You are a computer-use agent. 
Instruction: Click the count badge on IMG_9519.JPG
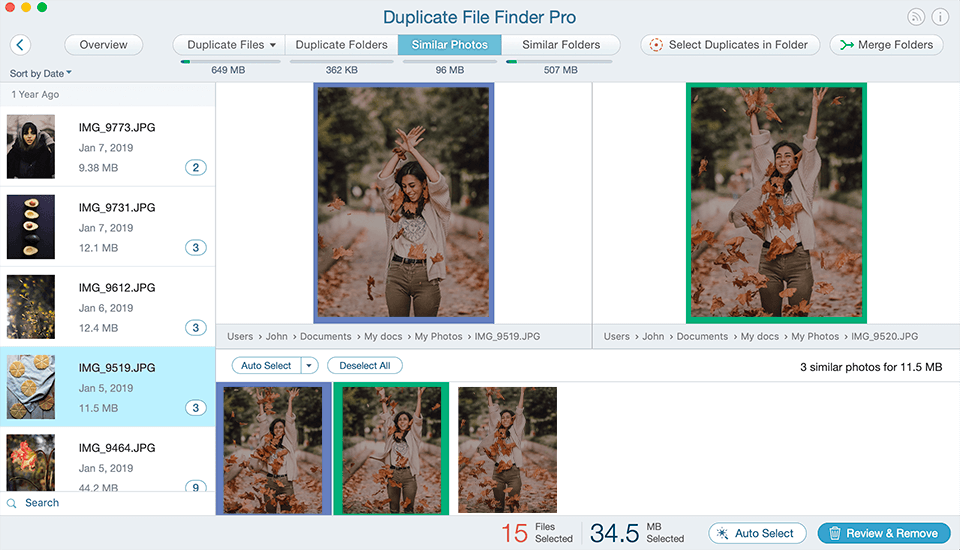tap(195, 408)
